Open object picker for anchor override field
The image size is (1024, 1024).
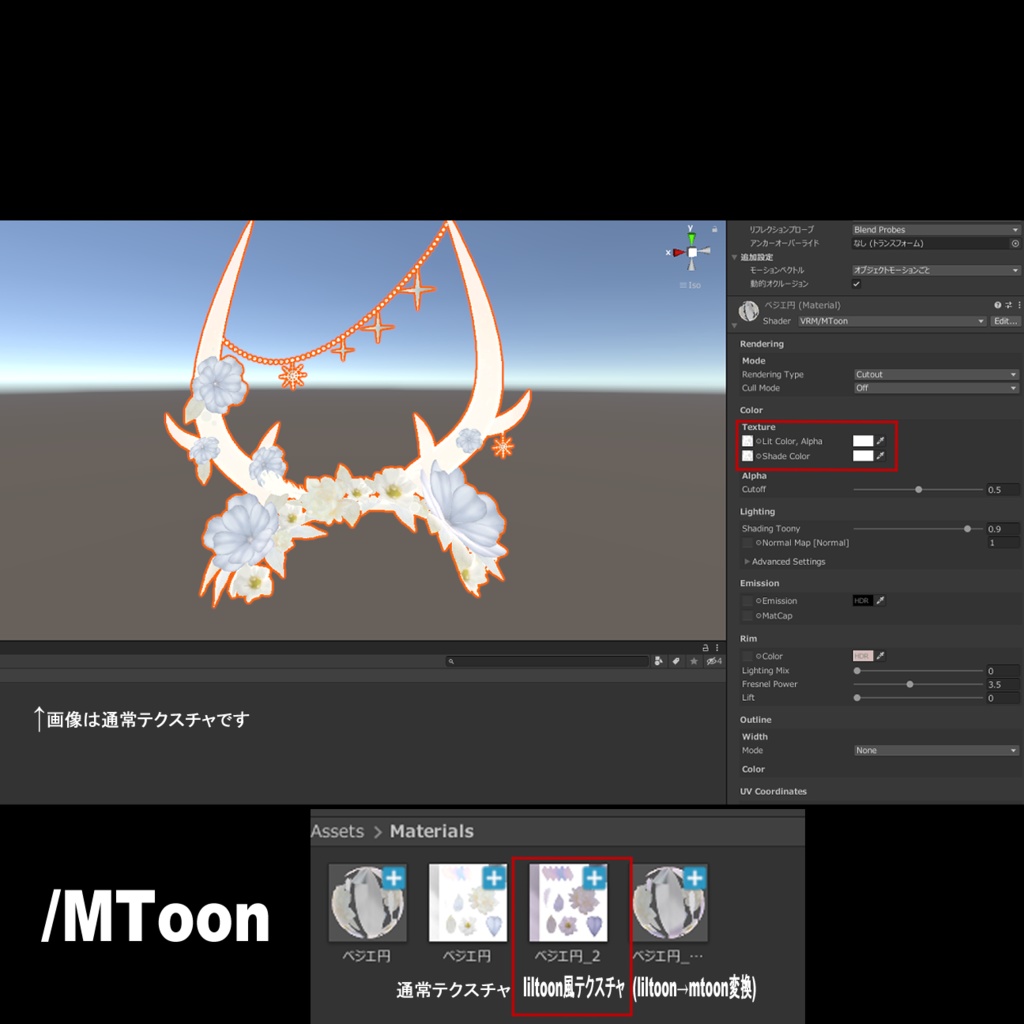[x=1016, y=243]
